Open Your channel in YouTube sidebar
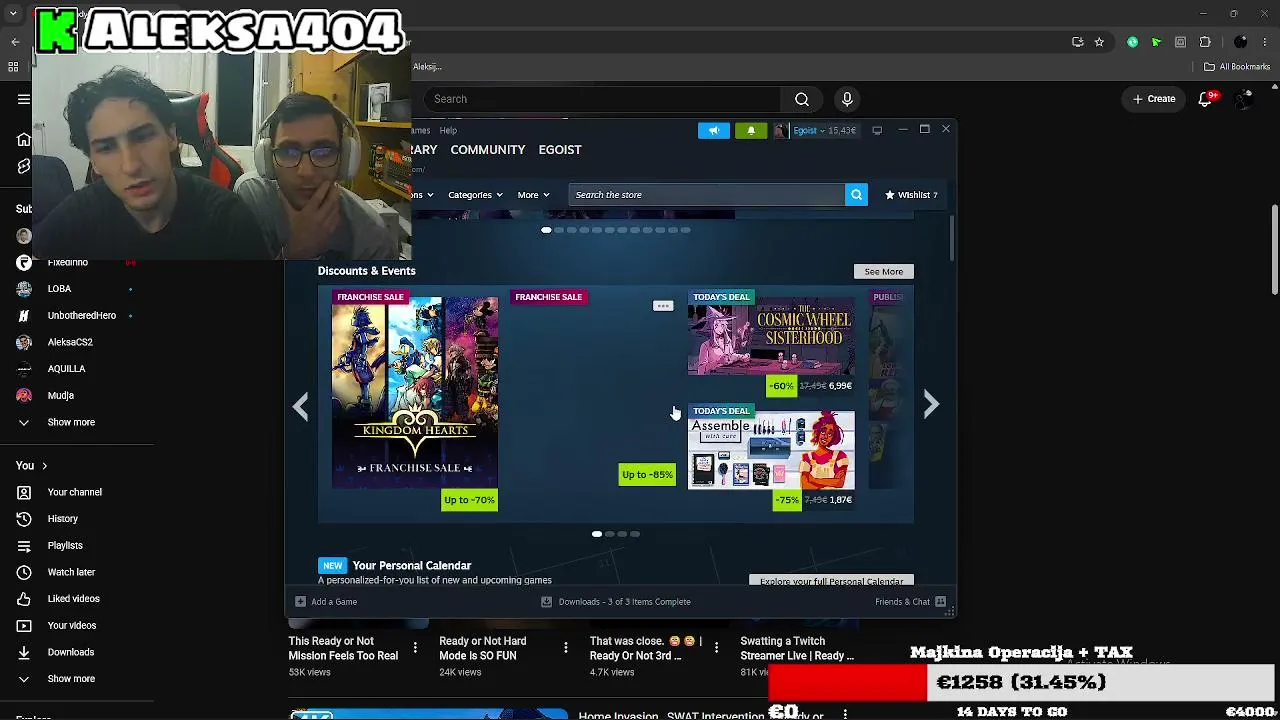1280x720 pixels. point(75,492)
